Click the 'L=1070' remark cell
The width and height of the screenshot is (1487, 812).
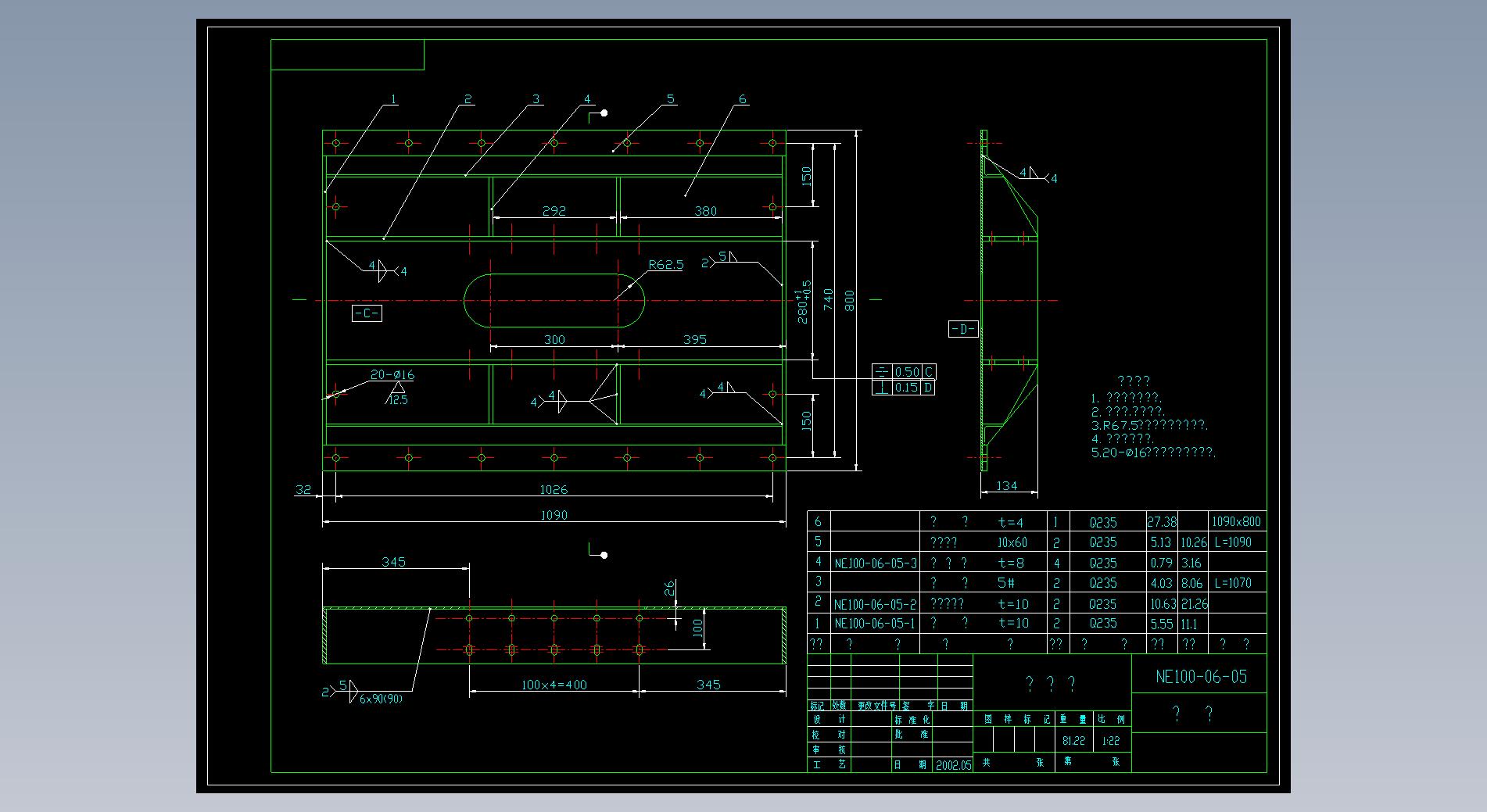pos(1233,583)
